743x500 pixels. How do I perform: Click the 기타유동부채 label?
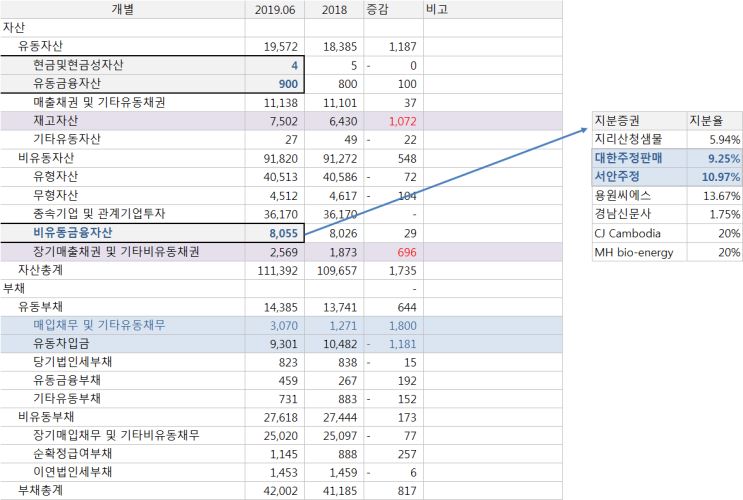67,399
